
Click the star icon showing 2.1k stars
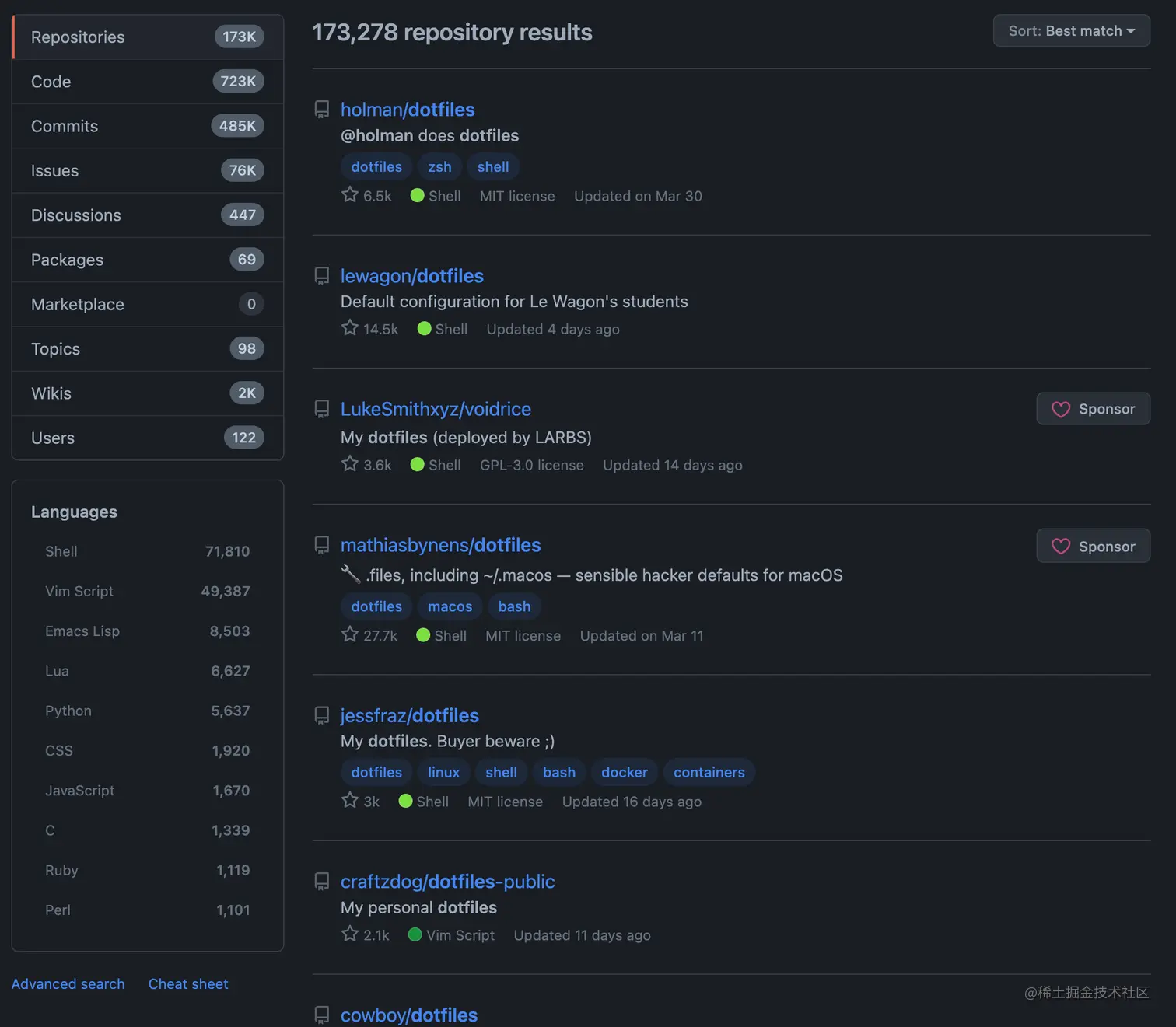click(x=350, y=934)
